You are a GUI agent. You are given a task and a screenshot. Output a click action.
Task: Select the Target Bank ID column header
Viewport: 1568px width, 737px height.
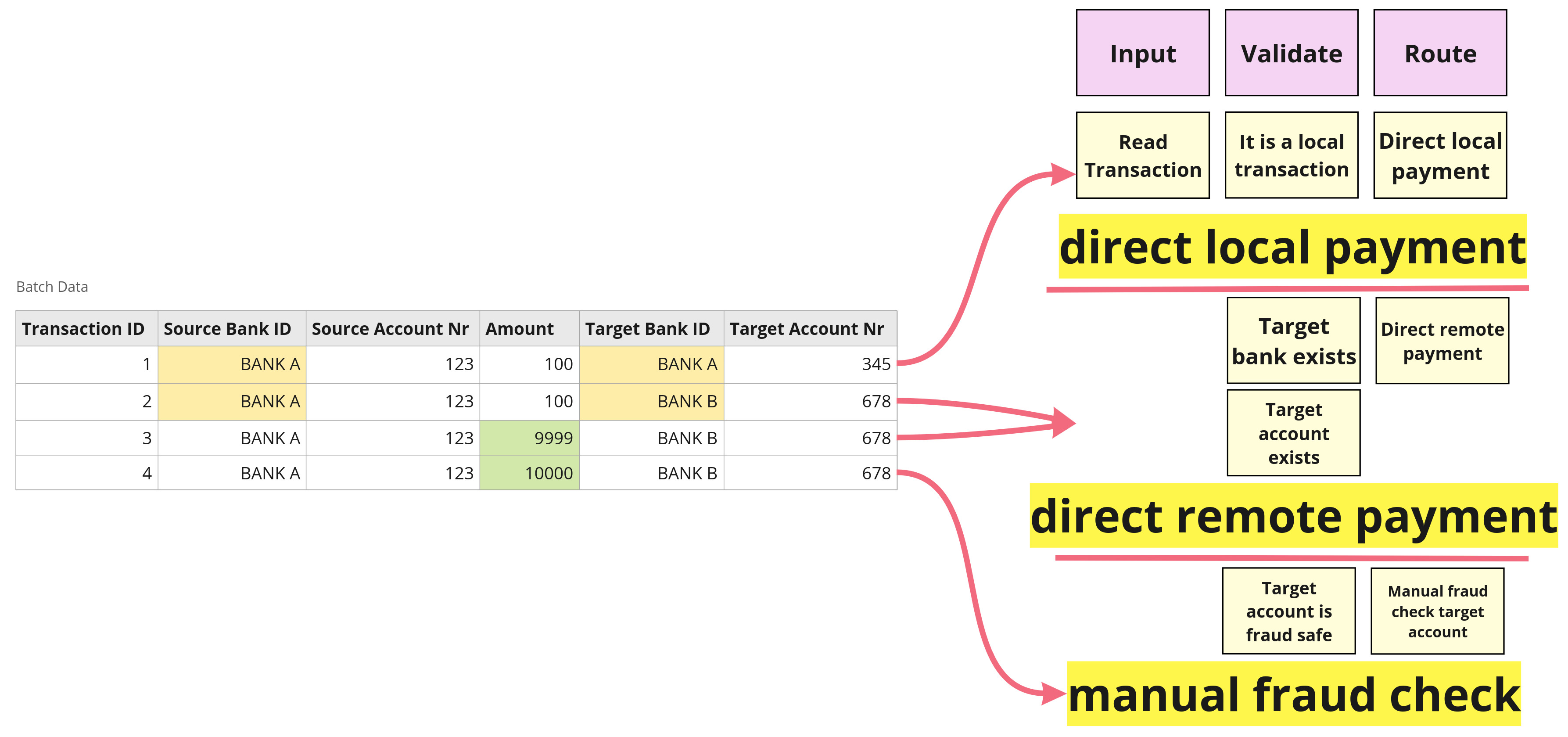coord(647,329)
